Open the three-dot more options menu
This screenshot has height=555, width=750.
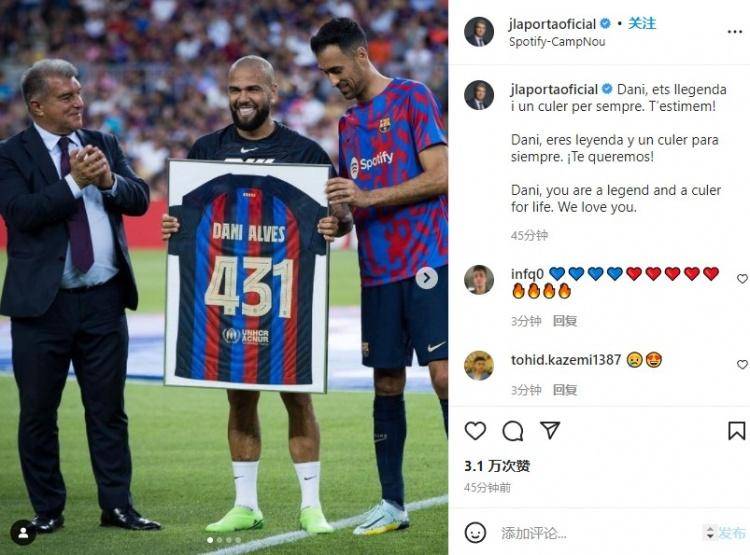coord(735,32)
